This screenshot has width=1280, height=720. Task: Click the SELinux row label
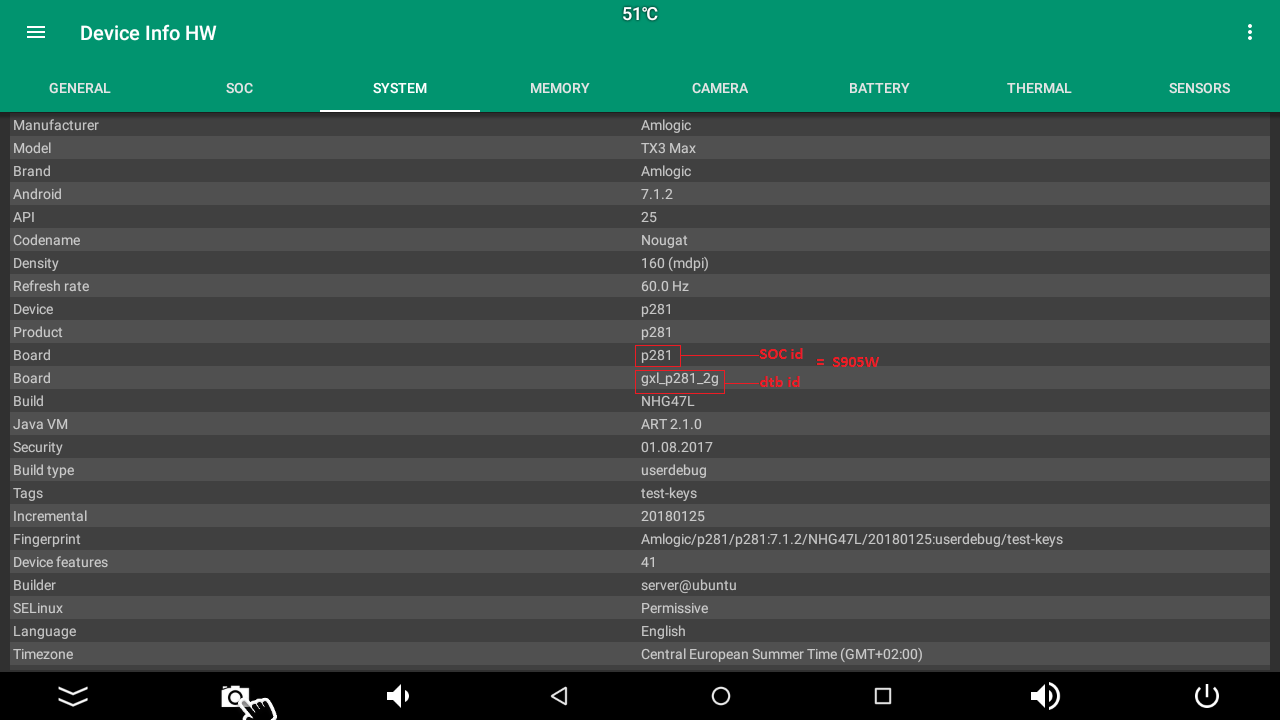38,608
